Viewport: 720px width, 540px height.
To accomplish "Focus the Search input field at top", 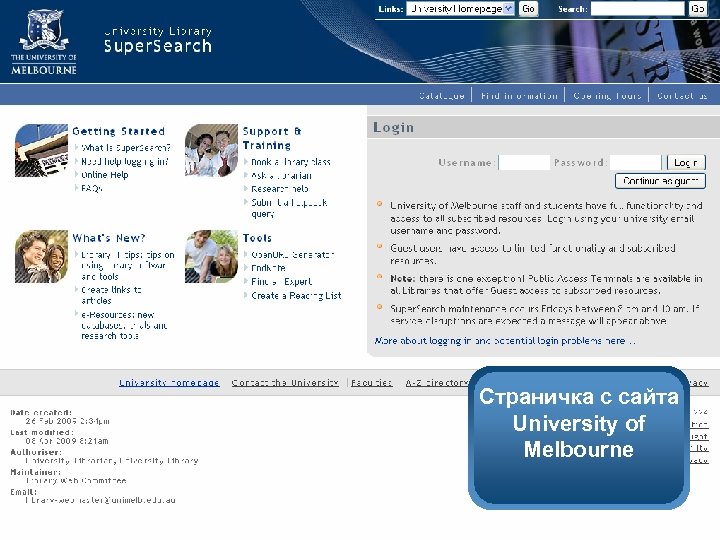I will 637,9.
